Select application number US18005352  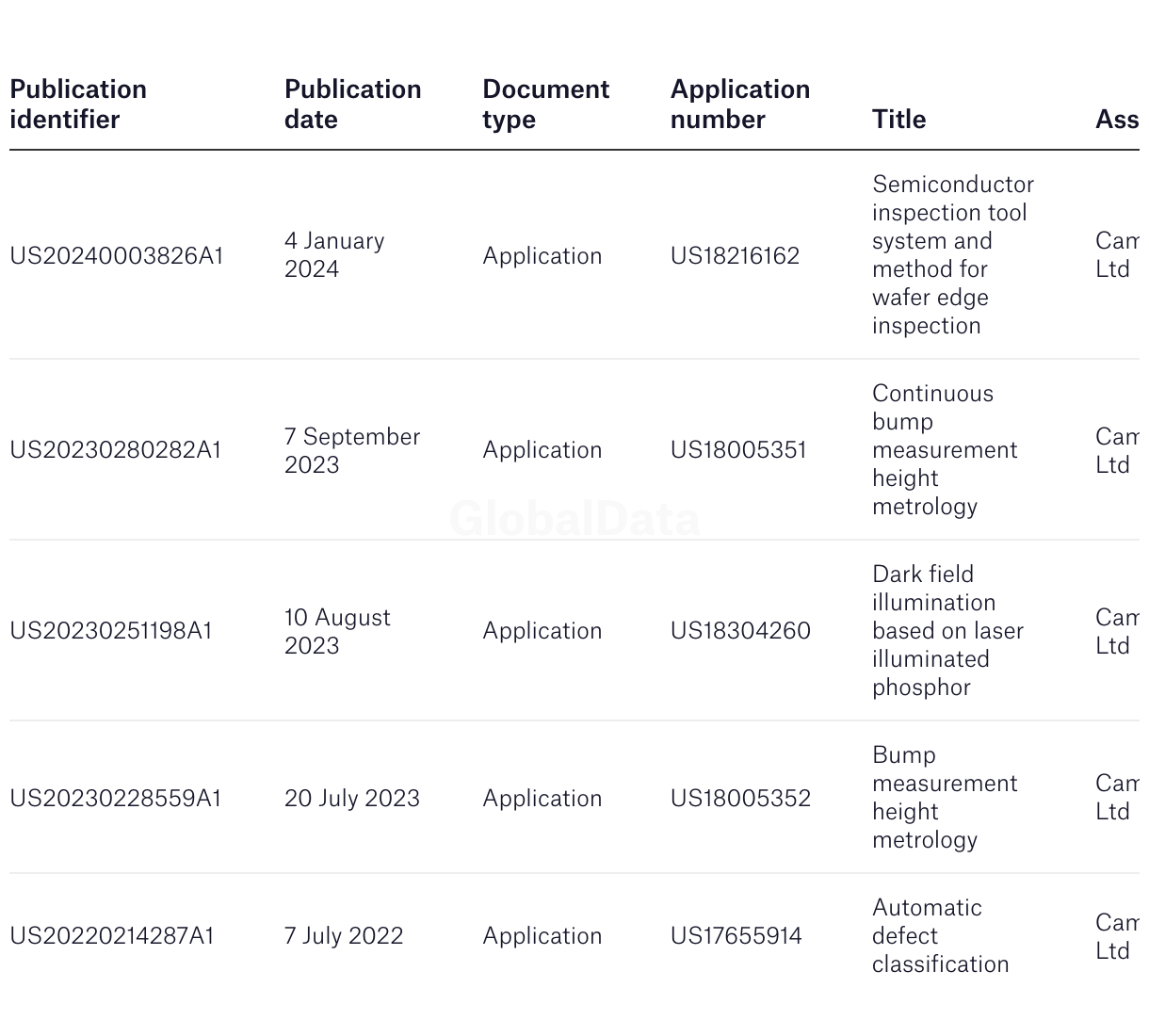pos(740,799)
